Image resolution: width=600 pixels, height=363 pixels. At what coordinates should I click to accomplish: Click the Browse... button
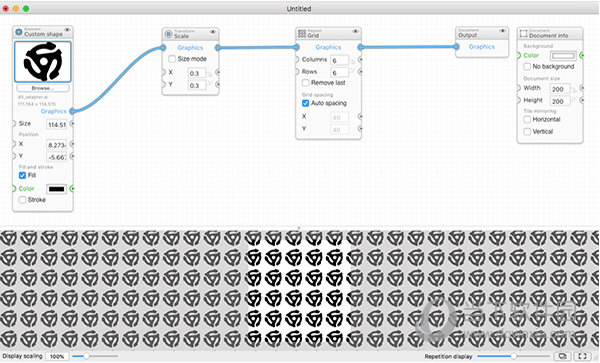pyautogui.click(x=43, y=88)
